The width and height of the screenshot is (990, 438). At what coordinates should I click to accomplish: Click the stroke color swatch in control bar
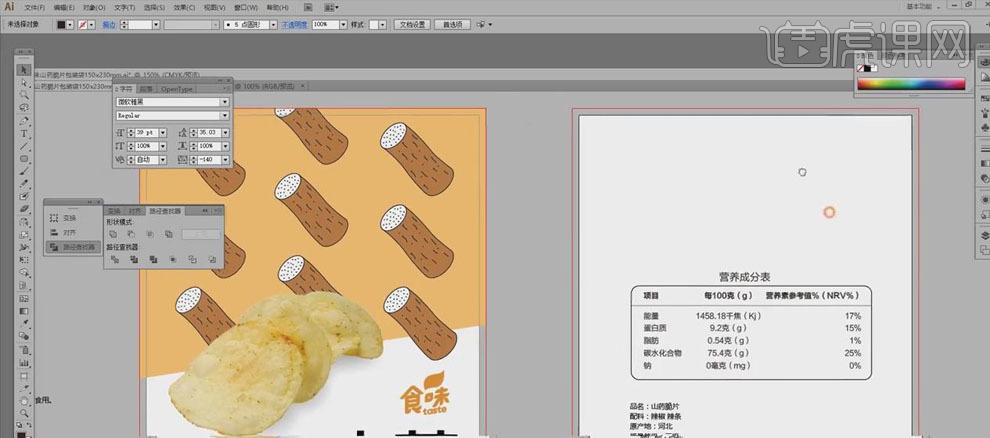pyautogui.click(x=82, y=25)
